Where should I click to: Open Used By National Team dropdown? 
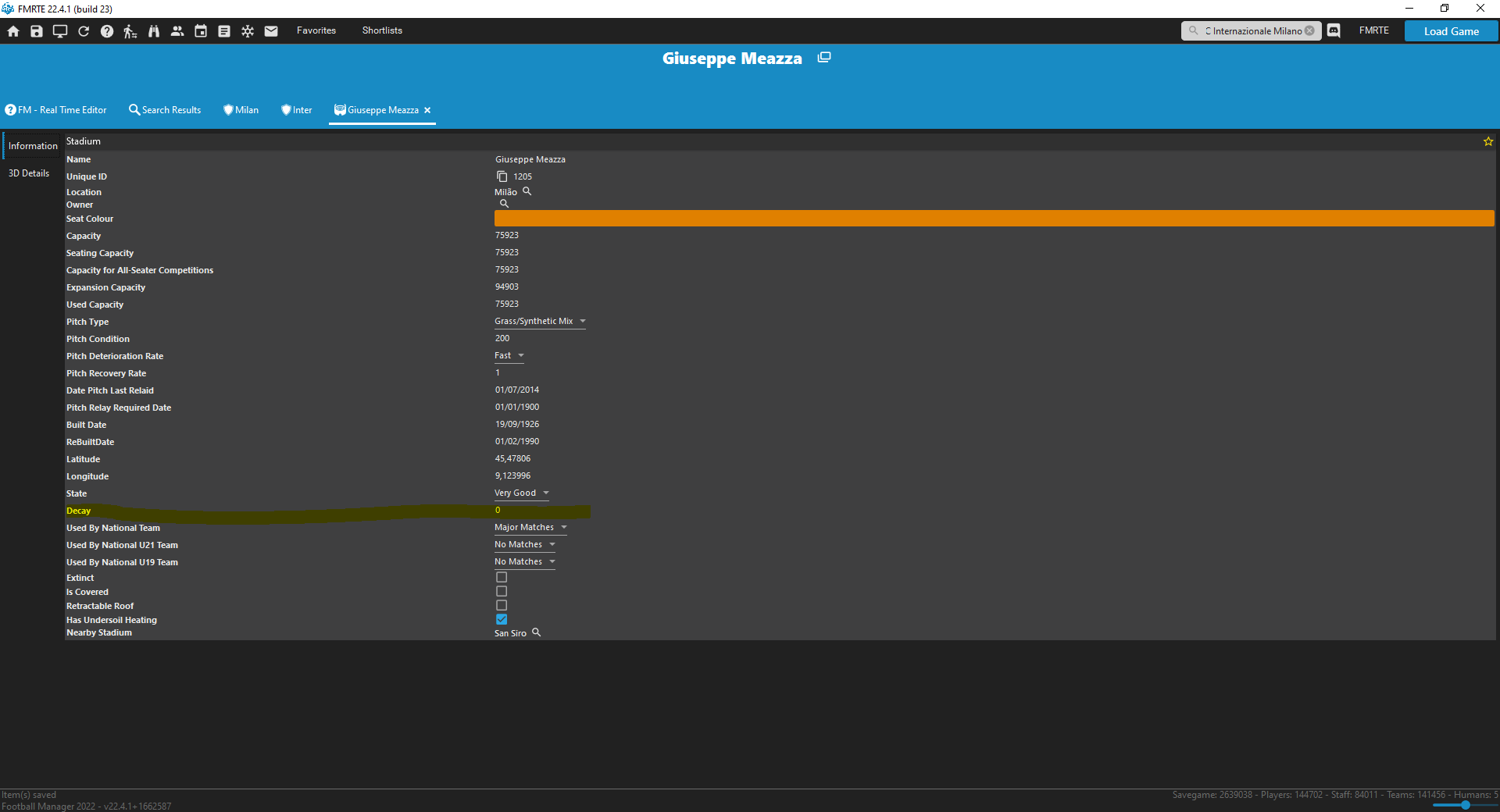[x=530, y=527]
